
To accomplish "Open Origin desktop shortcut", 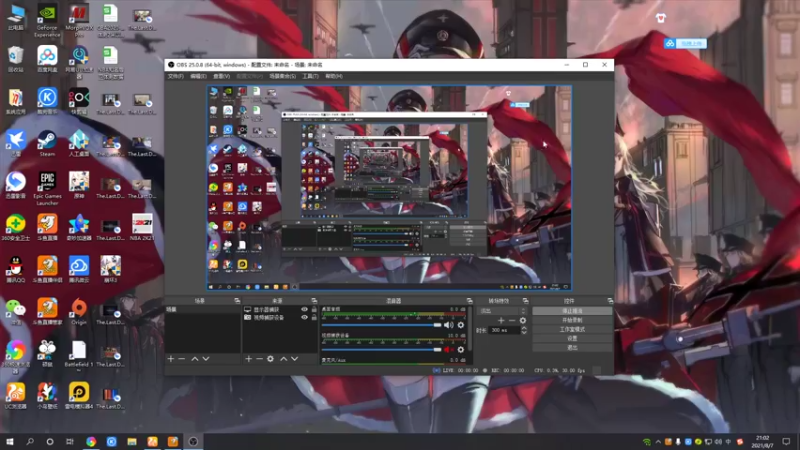I will [79, 311].
